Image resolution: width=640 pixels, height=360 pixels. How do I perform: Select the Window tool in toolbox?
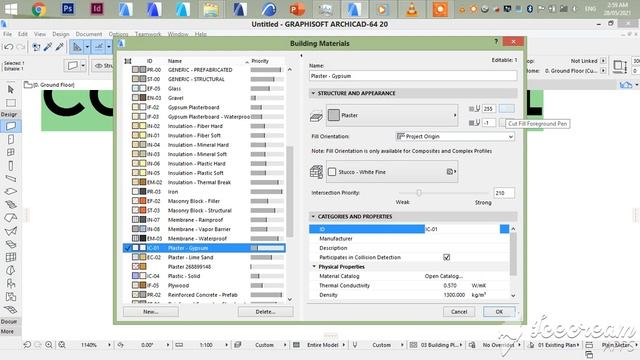[x=11, y=152]
